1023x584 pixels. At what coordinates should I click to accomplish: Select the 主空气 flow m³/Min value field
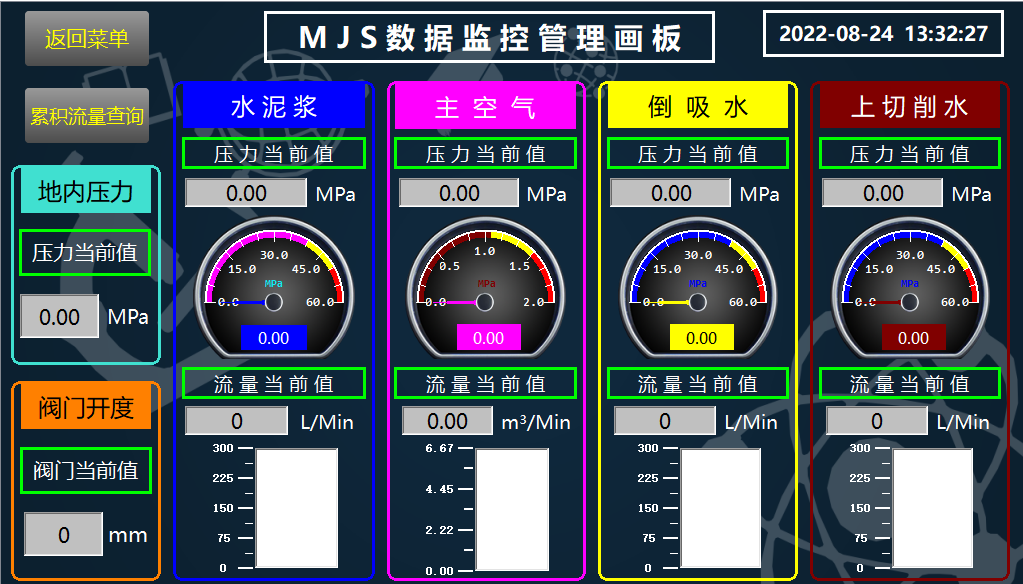tap(447, 421)
